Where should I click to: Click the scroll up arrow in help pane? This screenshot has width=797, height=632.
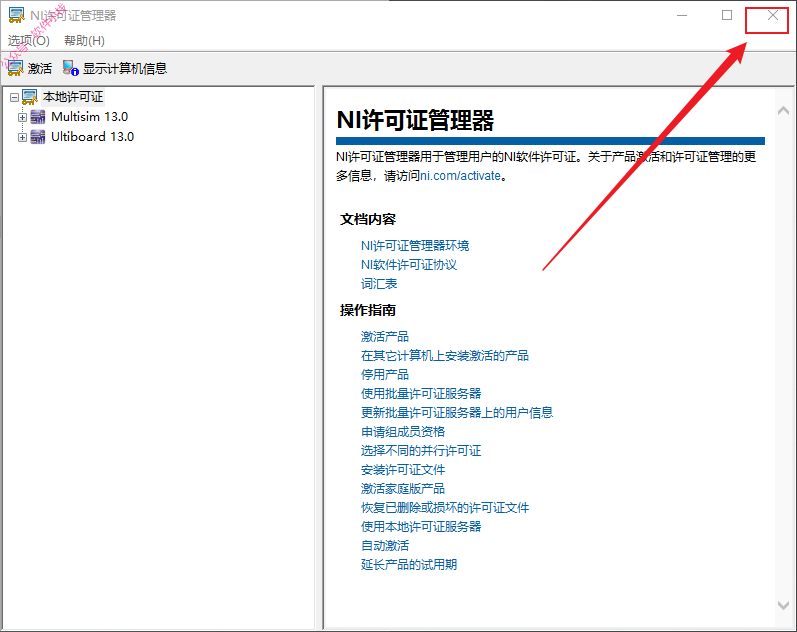(783, 111)
